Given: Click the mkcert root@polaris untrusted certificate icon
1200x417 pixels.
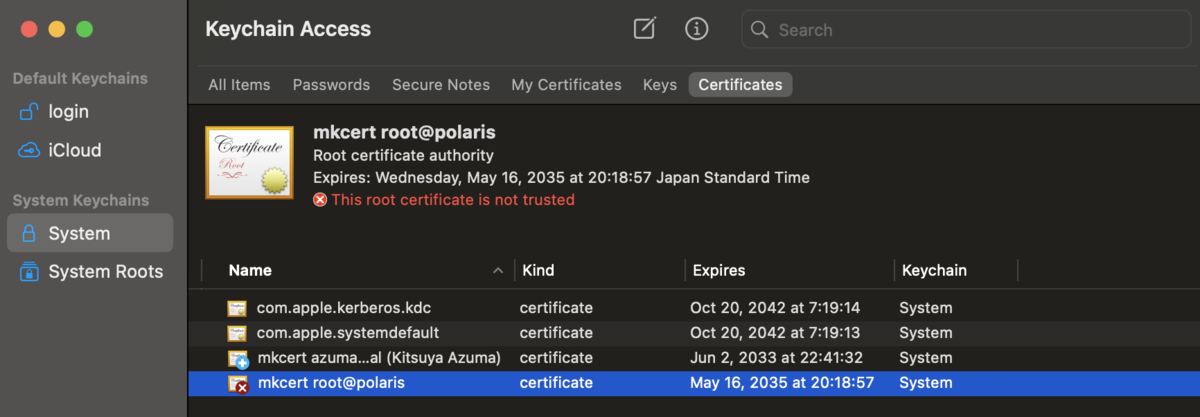Looking at the screenshot, I should click(238, 383).
